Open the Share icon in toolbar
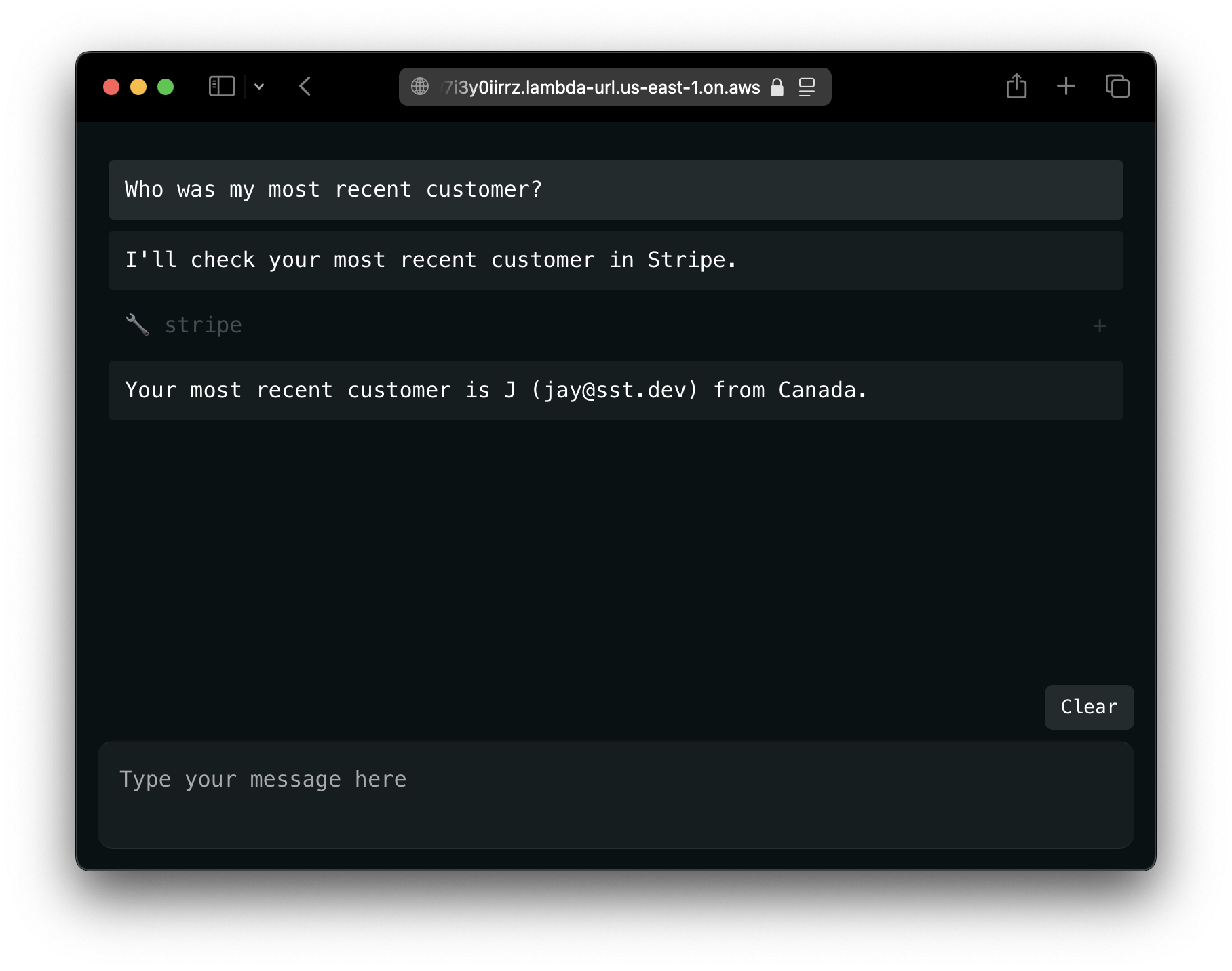 point(1016,87)
